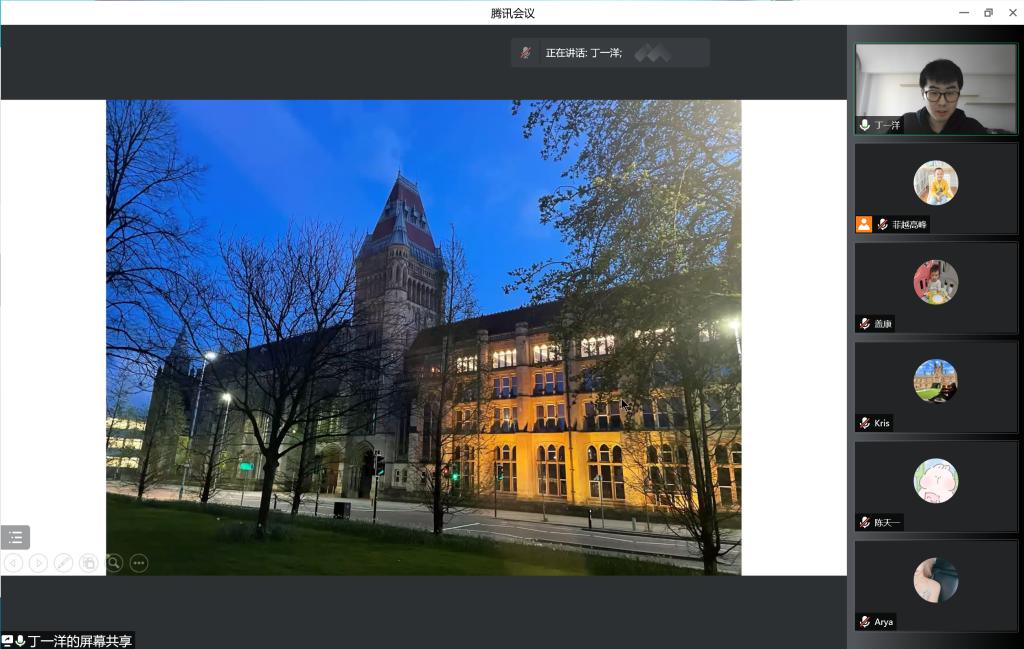This screenshot has width=1024, height=649.
Task: Open the see all slides icon
Action: coord(88,563)
